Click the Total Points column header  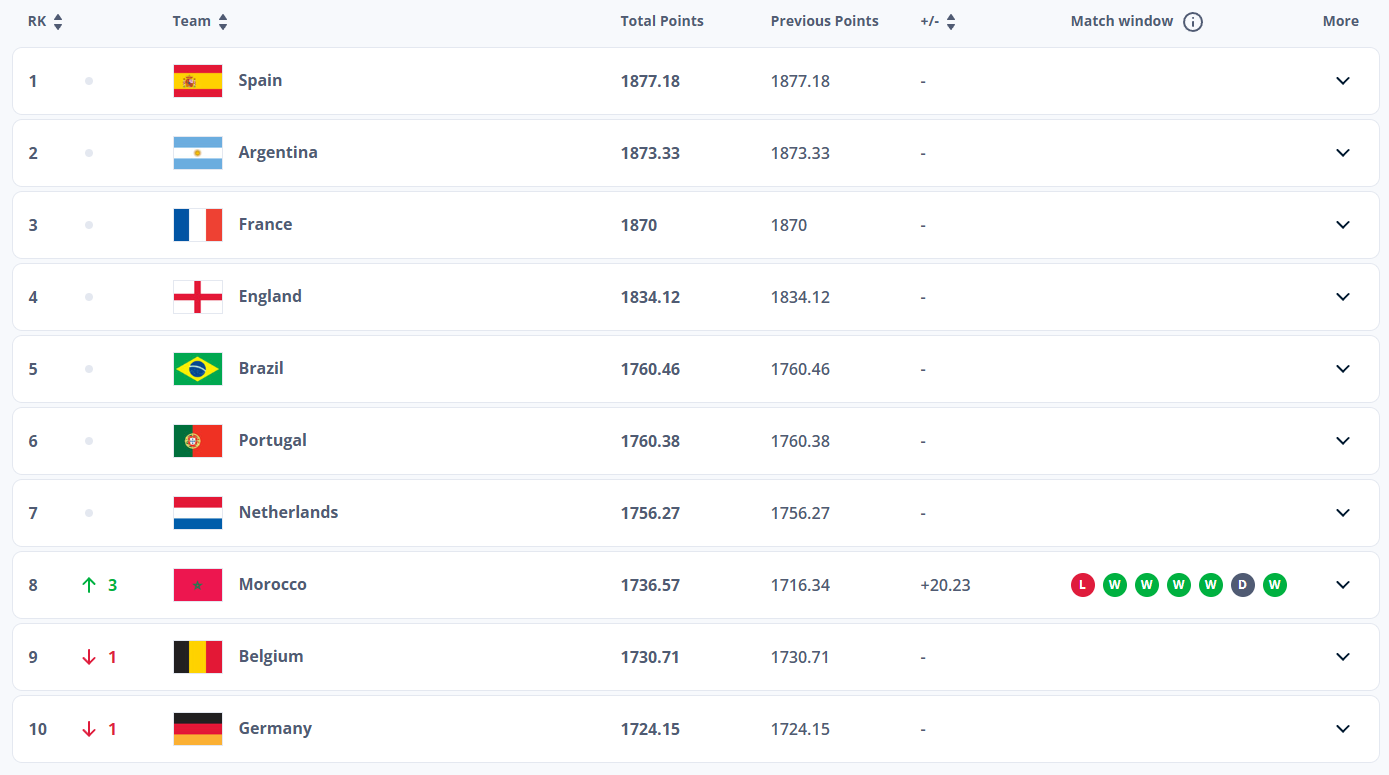click(x=661, y=21)
